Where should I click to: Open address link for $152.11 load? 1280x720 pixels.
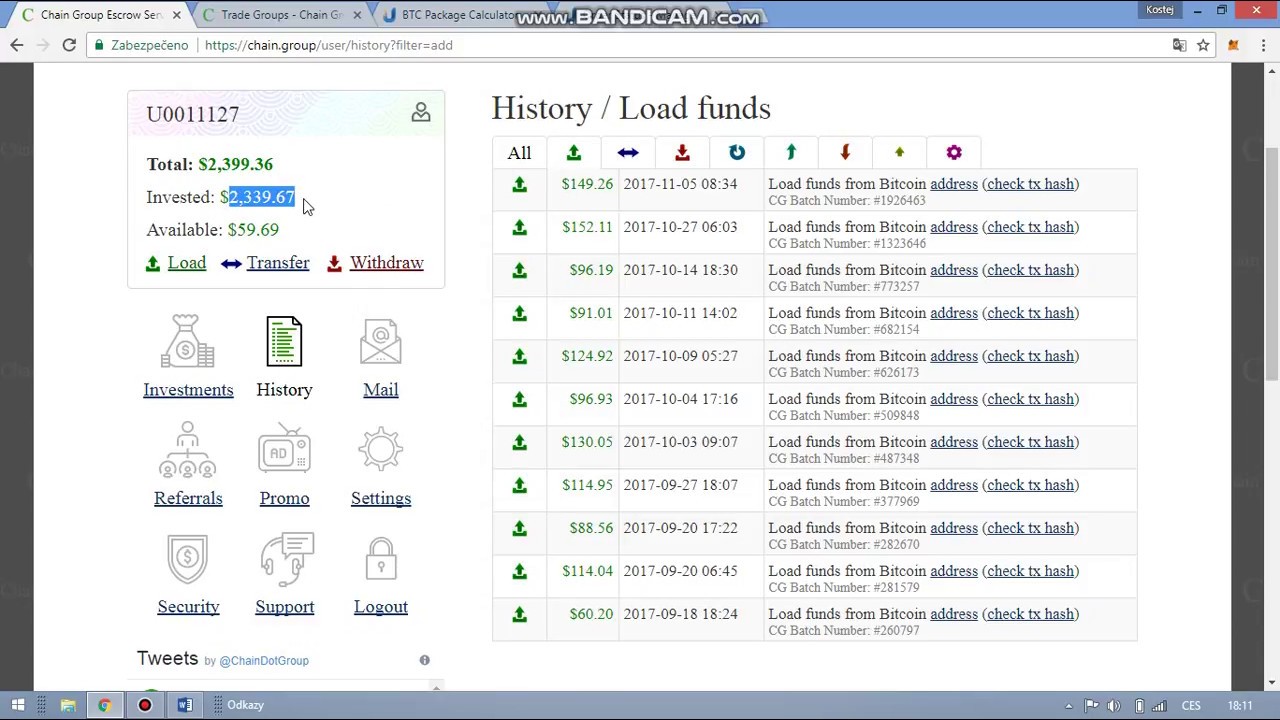tap(954, 227)
